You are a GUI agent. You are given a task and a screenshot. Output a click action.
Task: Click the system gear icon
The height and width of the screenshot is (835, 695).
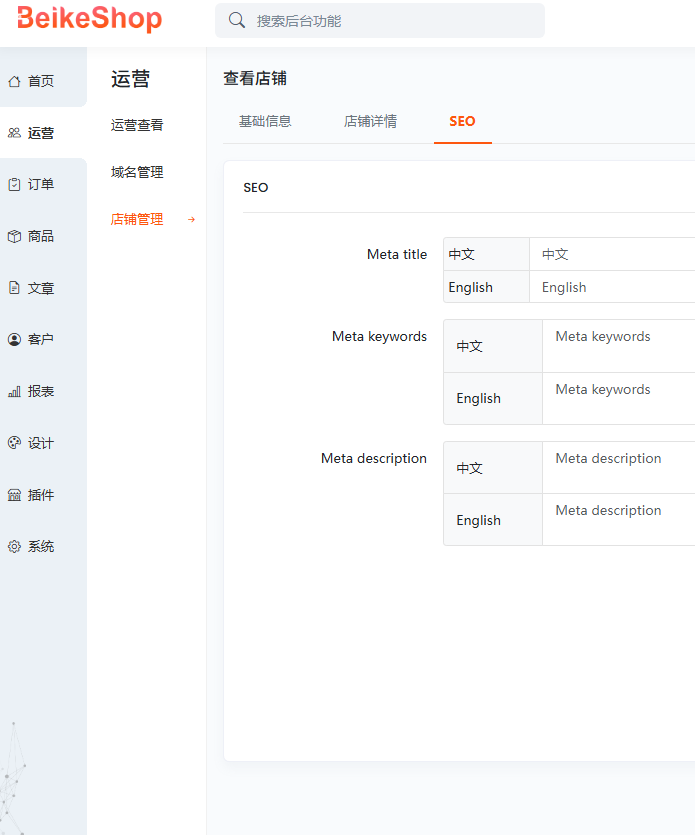14,547
